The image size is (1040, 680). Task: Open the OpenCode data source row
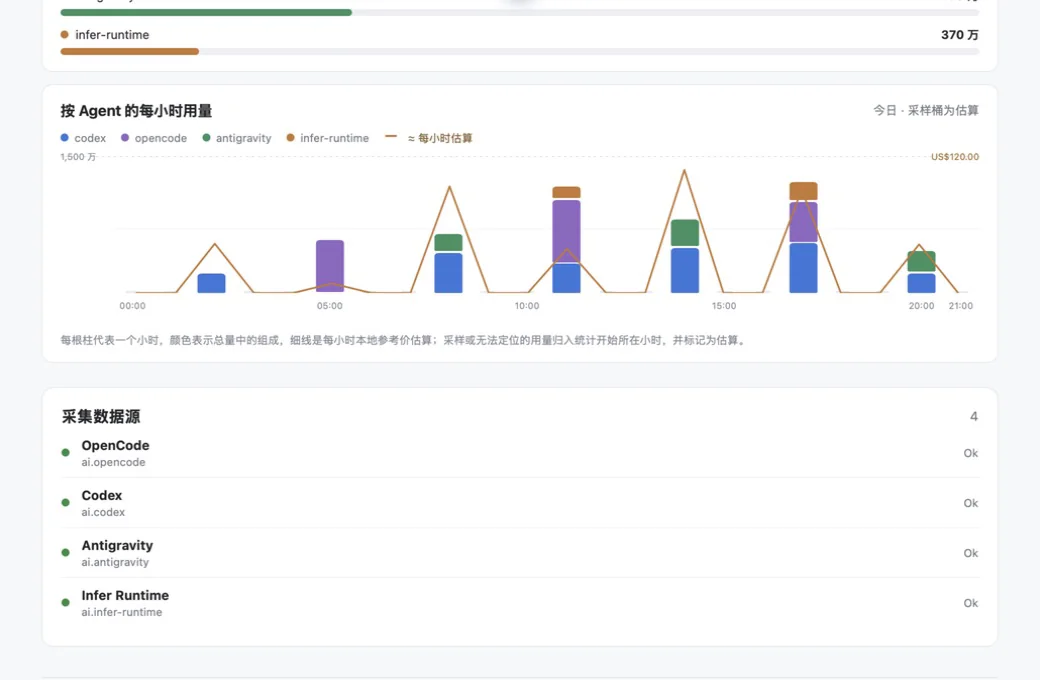click(x=520, y=453)
